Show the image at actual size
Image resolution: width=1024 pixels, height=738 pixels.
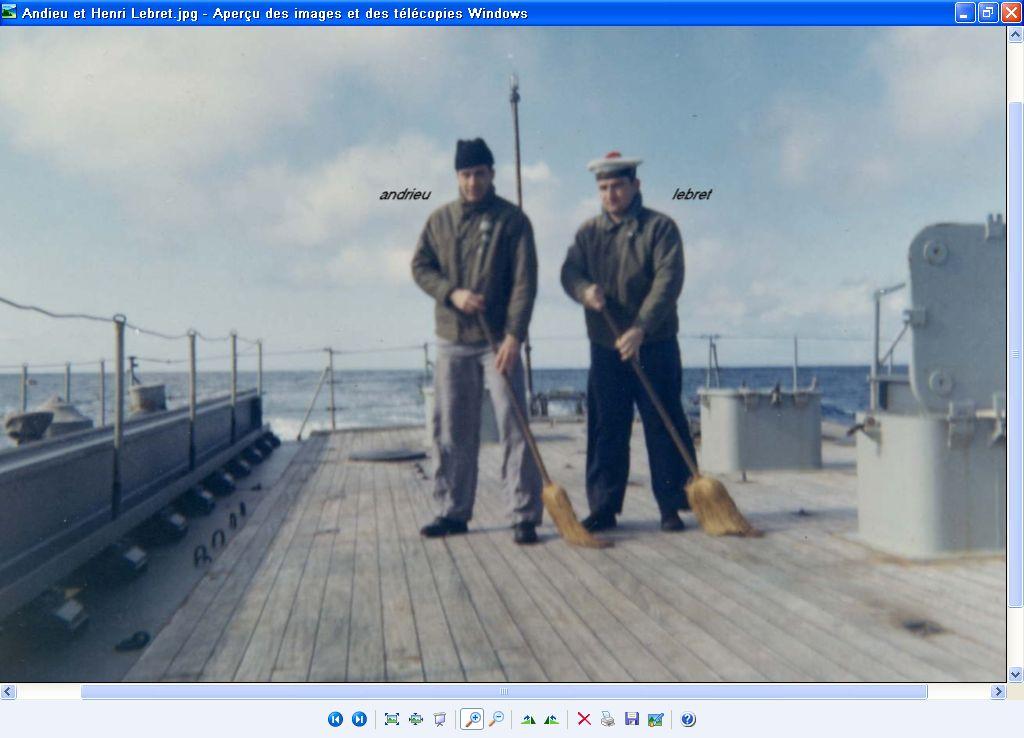point(416,719)
